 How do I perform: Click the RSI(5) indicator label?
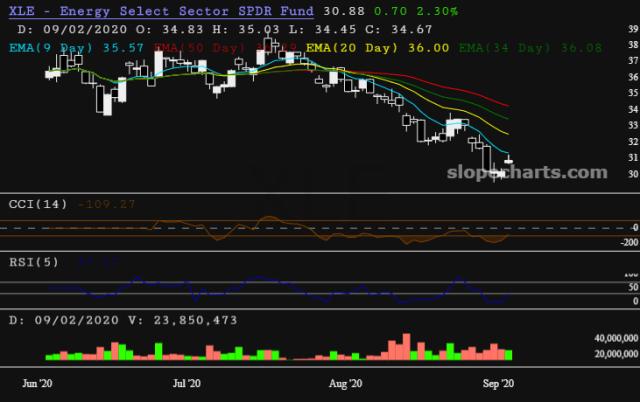[x=34, y=262]
